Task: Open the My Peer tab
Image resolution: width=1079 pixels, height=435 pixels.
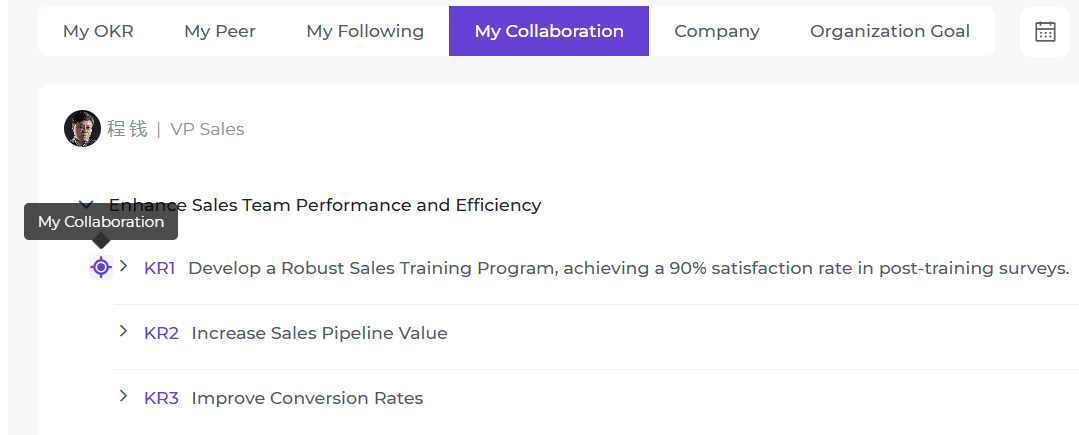Action: click(220, 31)
